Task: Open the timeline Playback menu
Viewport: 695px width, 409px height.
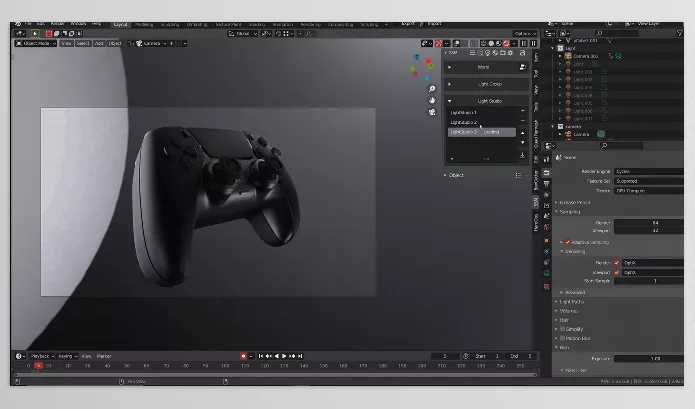Action: pyautogui.click(x=42, y=356)
